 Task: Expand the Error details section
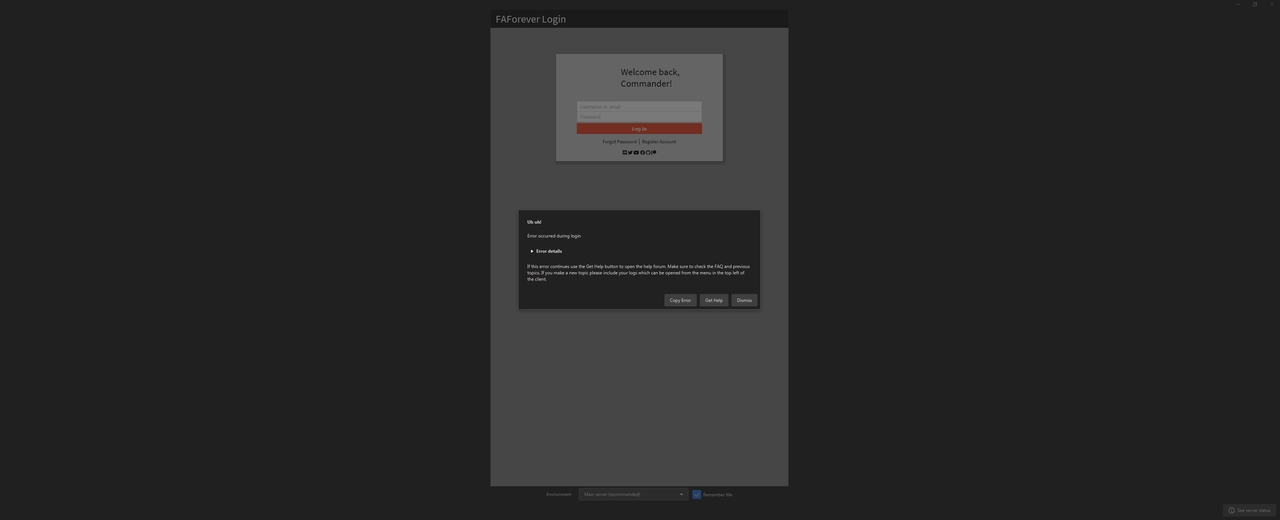click(546, 251)
